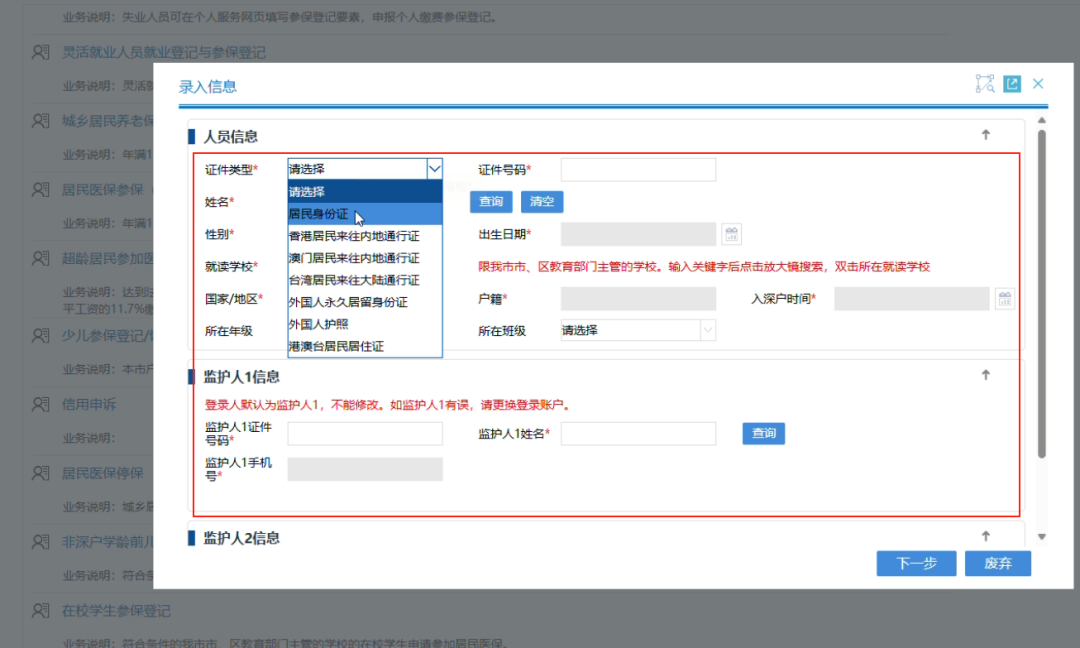
Task: Open calendar picker for 入深户时间
Action: pos(1004,299)
